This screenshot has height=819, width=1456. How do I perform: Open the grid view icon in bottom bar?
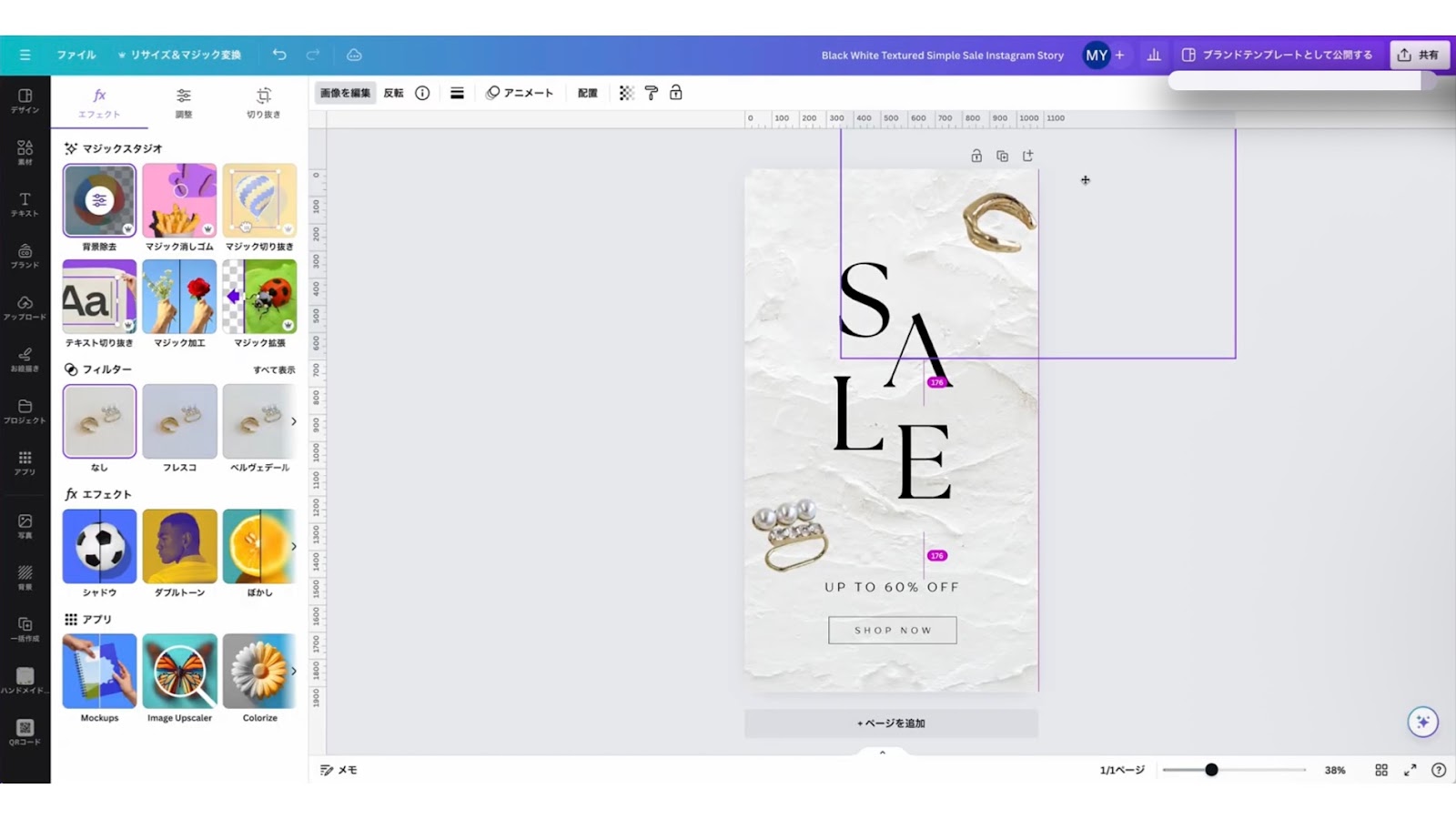pos(1381,770)
